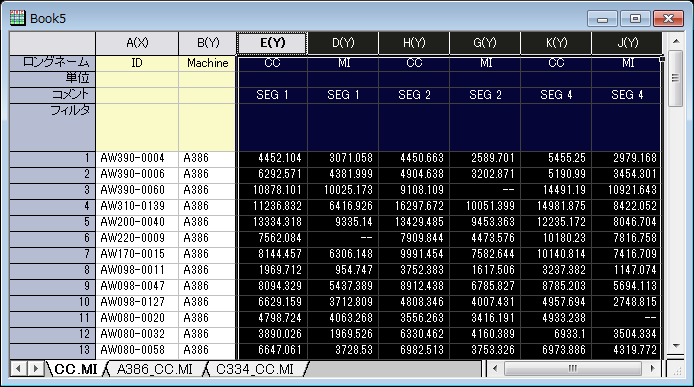Click cell value 10878.101
694x387 pixels.
[272, 190]
